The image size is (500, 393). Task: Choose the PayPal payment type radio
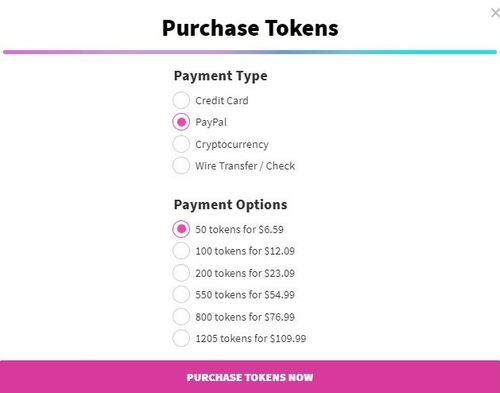click(181, 122)
